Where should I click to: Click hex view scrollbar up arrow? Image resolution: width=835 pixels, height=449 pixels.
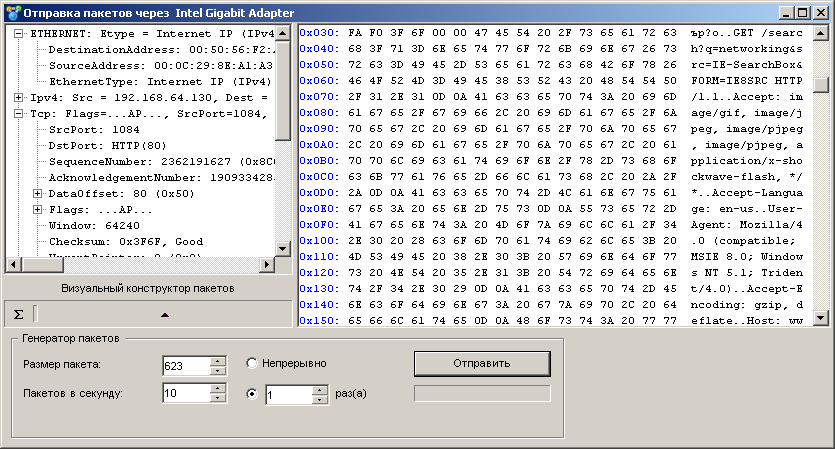(x=821, y=33)
